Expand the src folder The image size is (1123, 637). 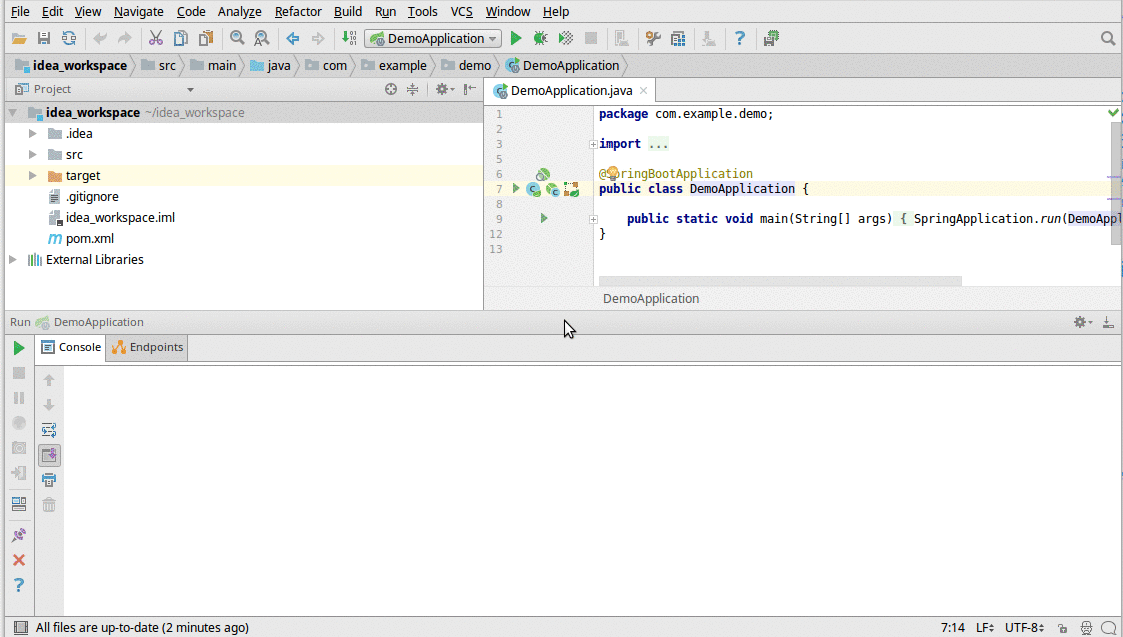(32, 155)
